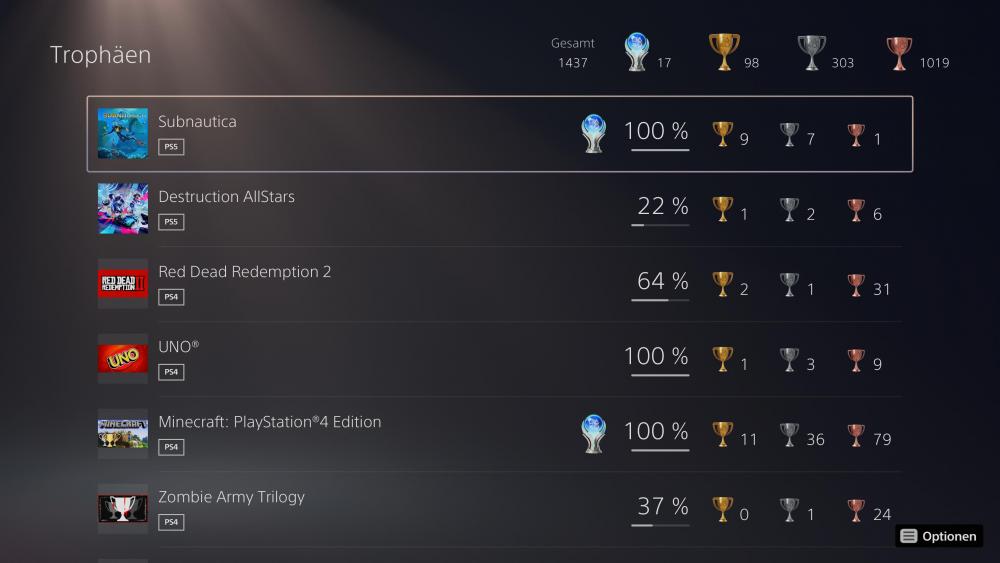The width and height of the screenshot is (1000, 563).
Task: Open the Red Dead Redemption 2 cover thumbnail
Action: 123,284
